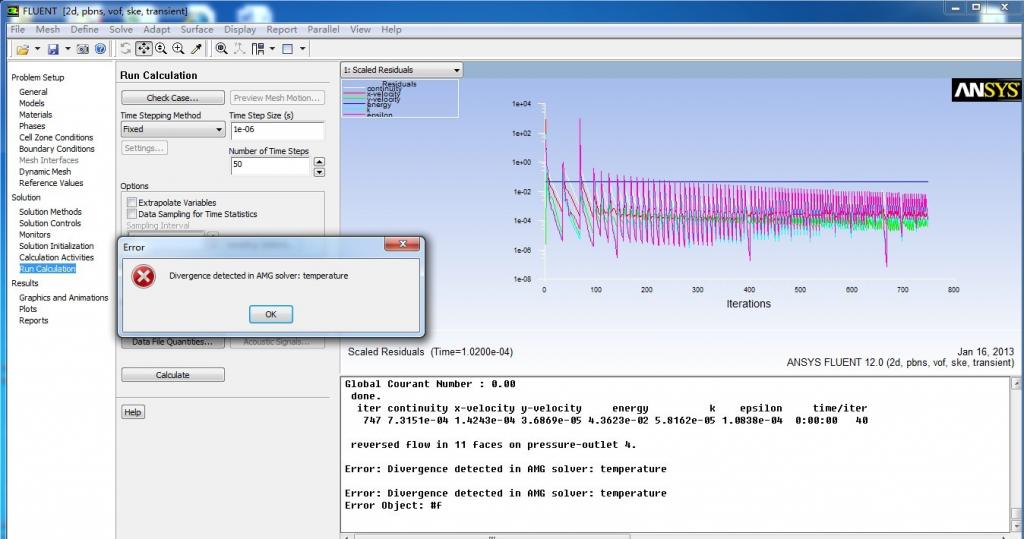Select the probe eyedropper tool
Viewport: 1024px width, 539px height.
(196, 49)
